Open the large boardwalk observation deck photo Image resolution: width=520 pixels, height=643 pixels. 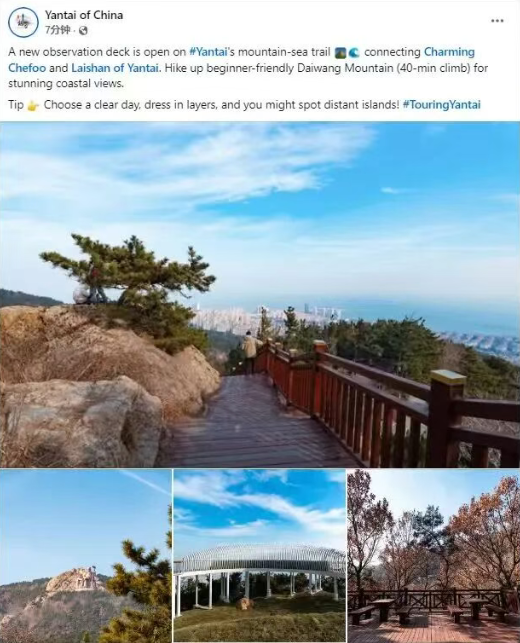tap(260, 295)
